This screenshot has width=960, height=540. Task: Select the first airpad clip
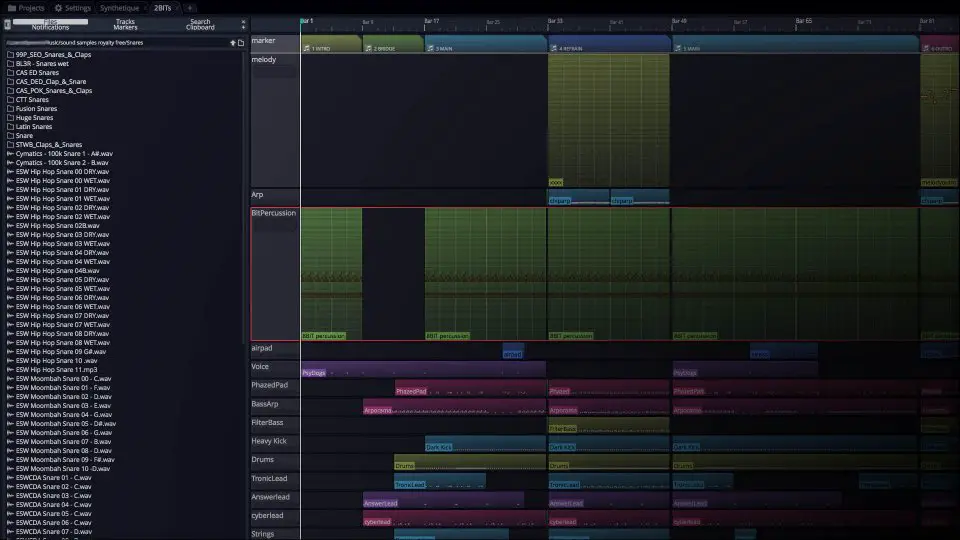pos(512,351)
